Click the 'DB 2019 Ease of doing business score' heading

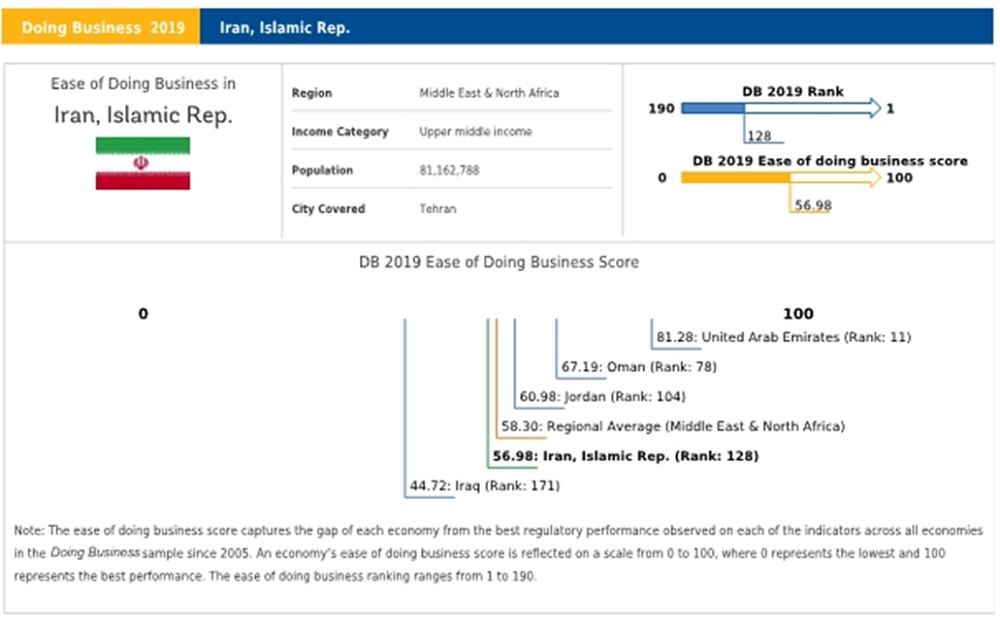[x=830, y=161]
